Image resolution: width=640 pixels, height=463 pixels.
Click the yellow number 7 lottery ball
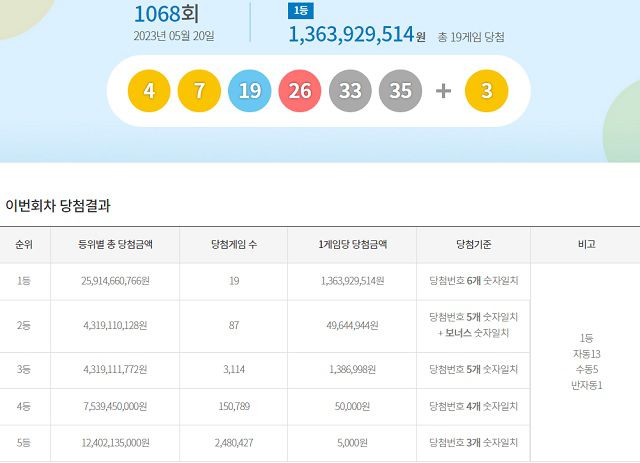(x=199, y=91)
